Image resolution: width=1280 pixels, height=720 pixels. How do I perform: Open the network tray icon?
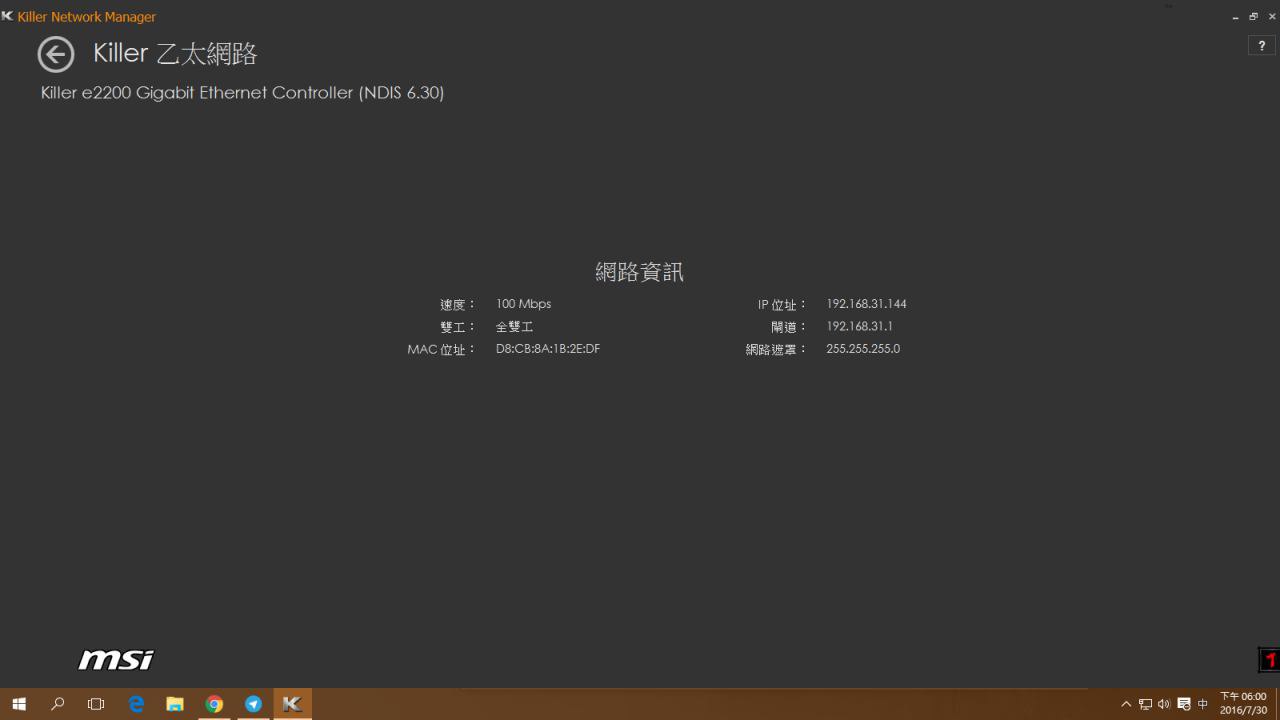coord(1145,704)
